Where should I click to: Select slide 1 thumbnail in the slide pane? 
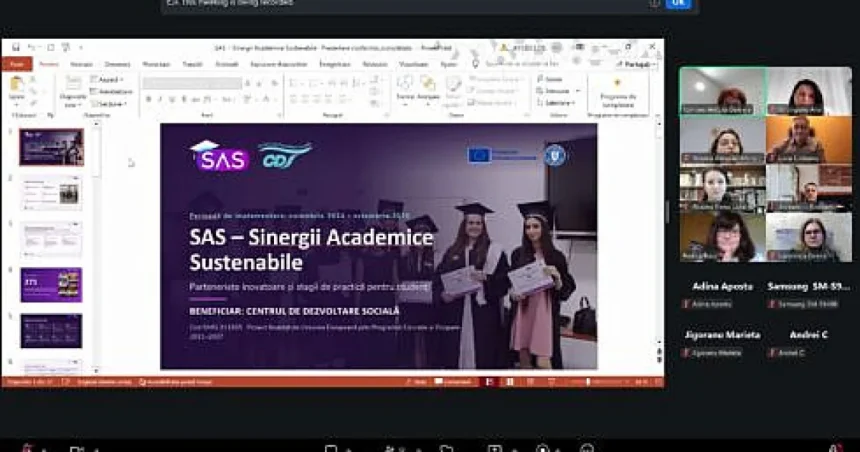[52, 147]
